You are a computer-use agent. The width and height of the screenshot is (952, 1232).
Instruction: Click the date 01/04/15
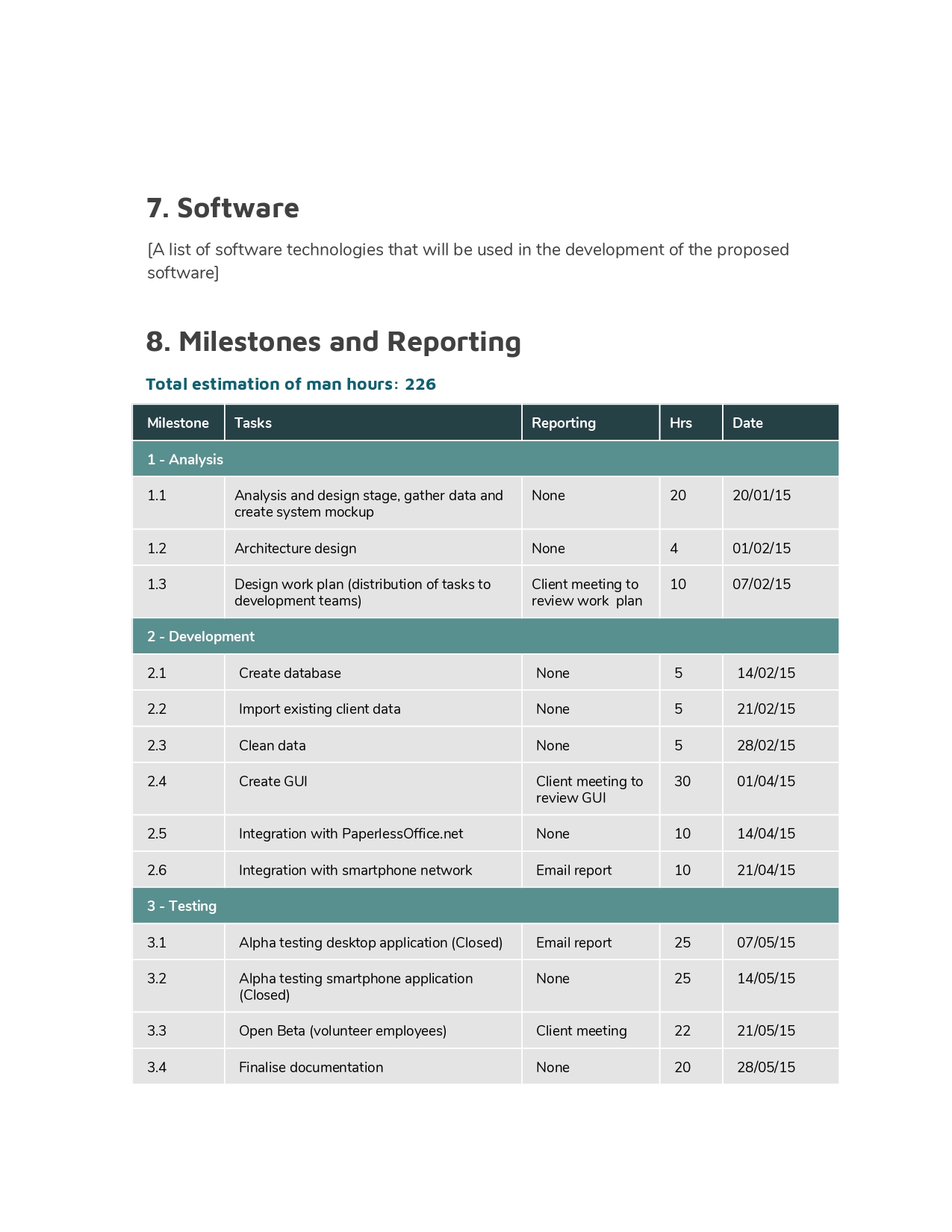[x=766, y=781]
